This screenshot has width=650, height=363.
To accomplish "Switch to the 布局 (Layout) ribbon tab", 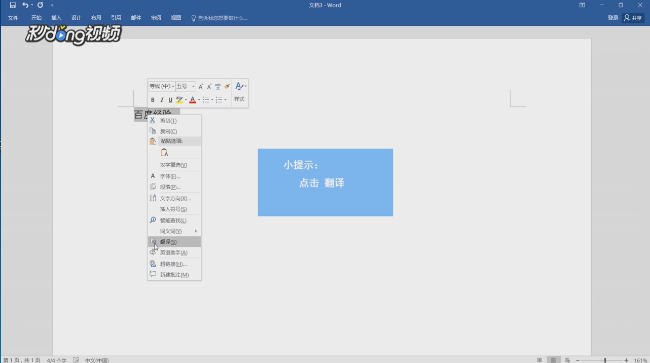I will (x=96, y=18).
